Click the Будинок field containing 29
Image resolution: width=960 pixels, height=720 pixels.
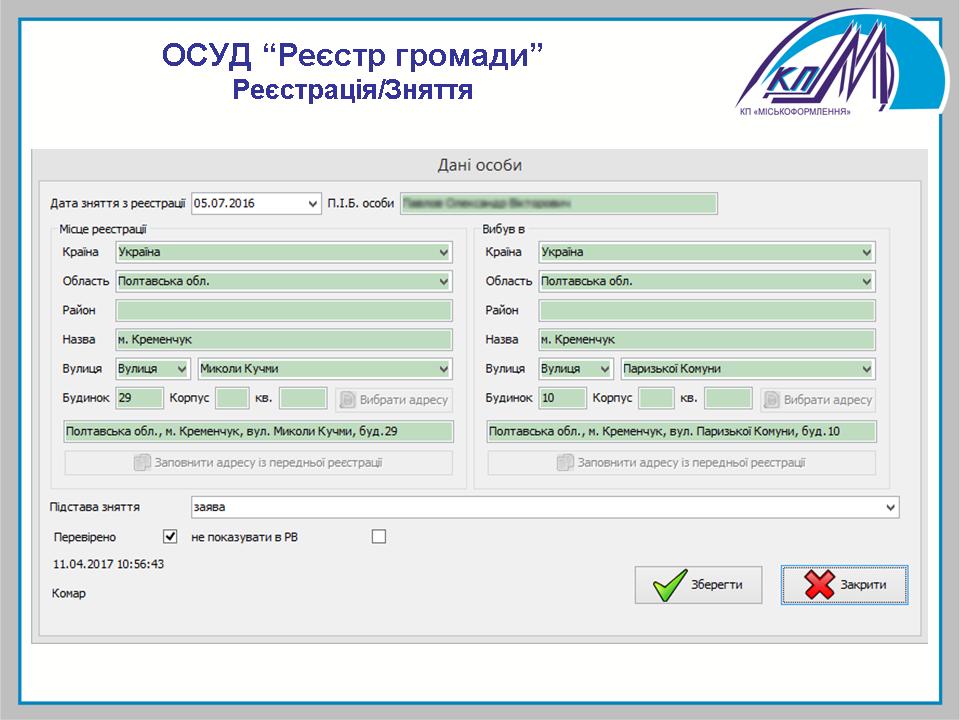[x=139, y=399]
